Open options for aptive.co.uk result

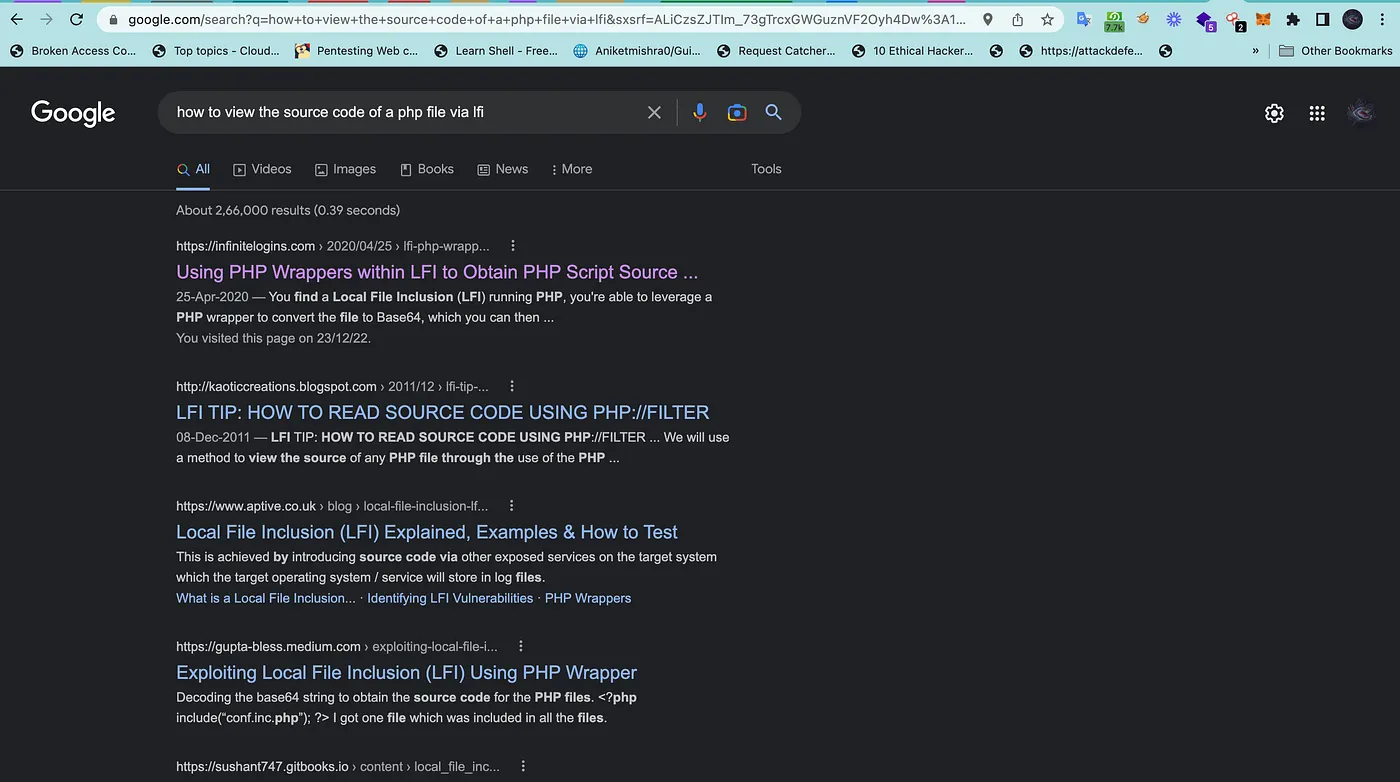point(512,506)
